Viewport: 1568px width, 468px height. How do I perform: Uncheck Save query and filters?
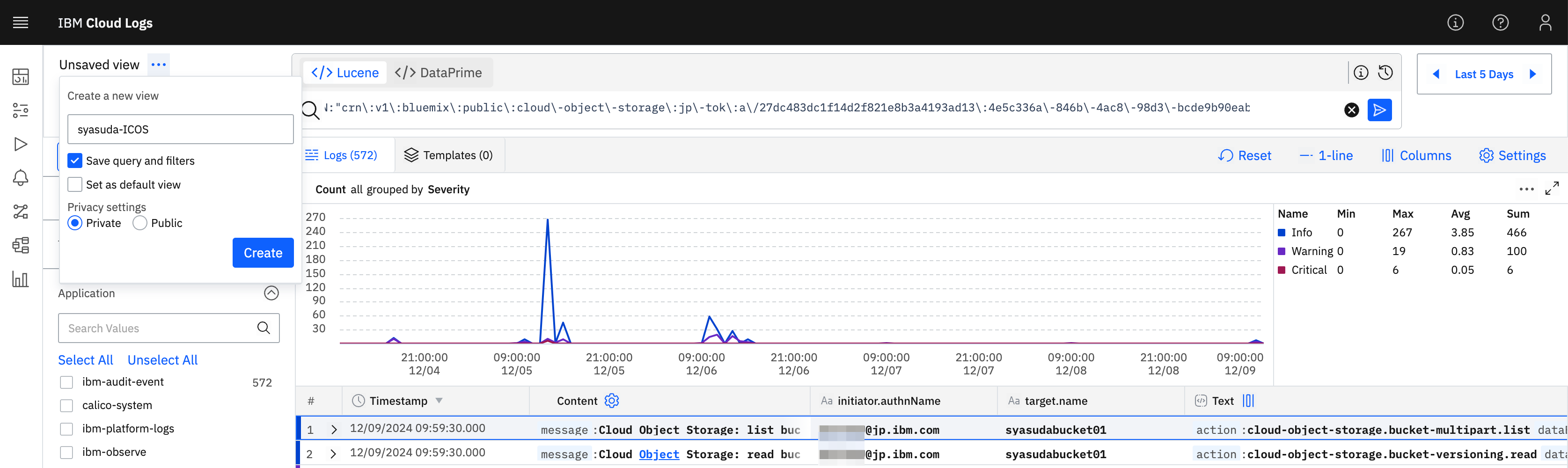pyautogui.click(x=75, y=161)
